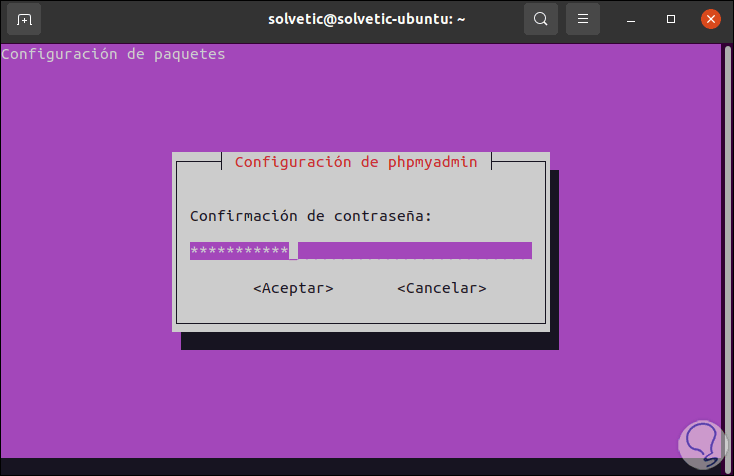Select the Aceptar button

pos(293,288)
